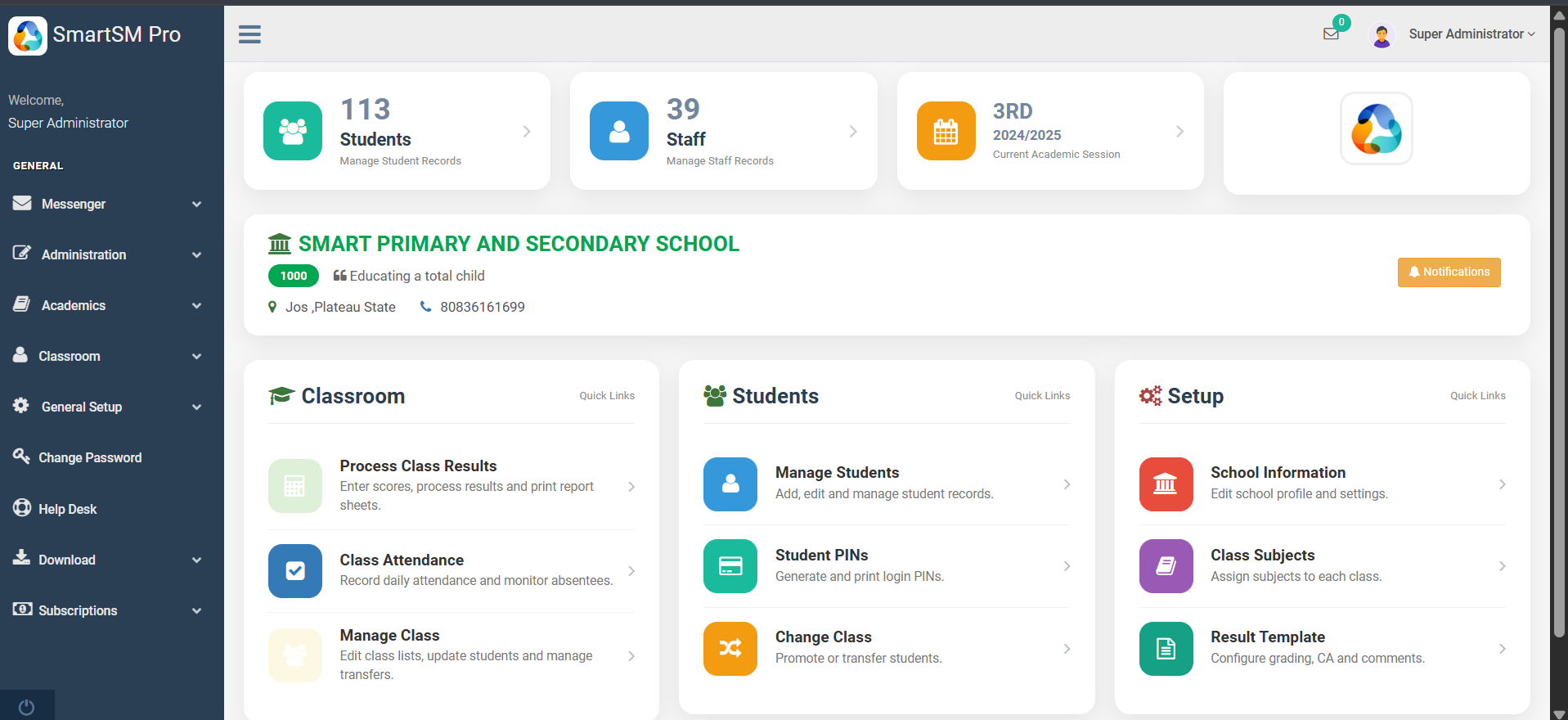Viewport: 1568px width, 720px height.
Task: Click the Result Template document icon
Action: coord(1166,649)
